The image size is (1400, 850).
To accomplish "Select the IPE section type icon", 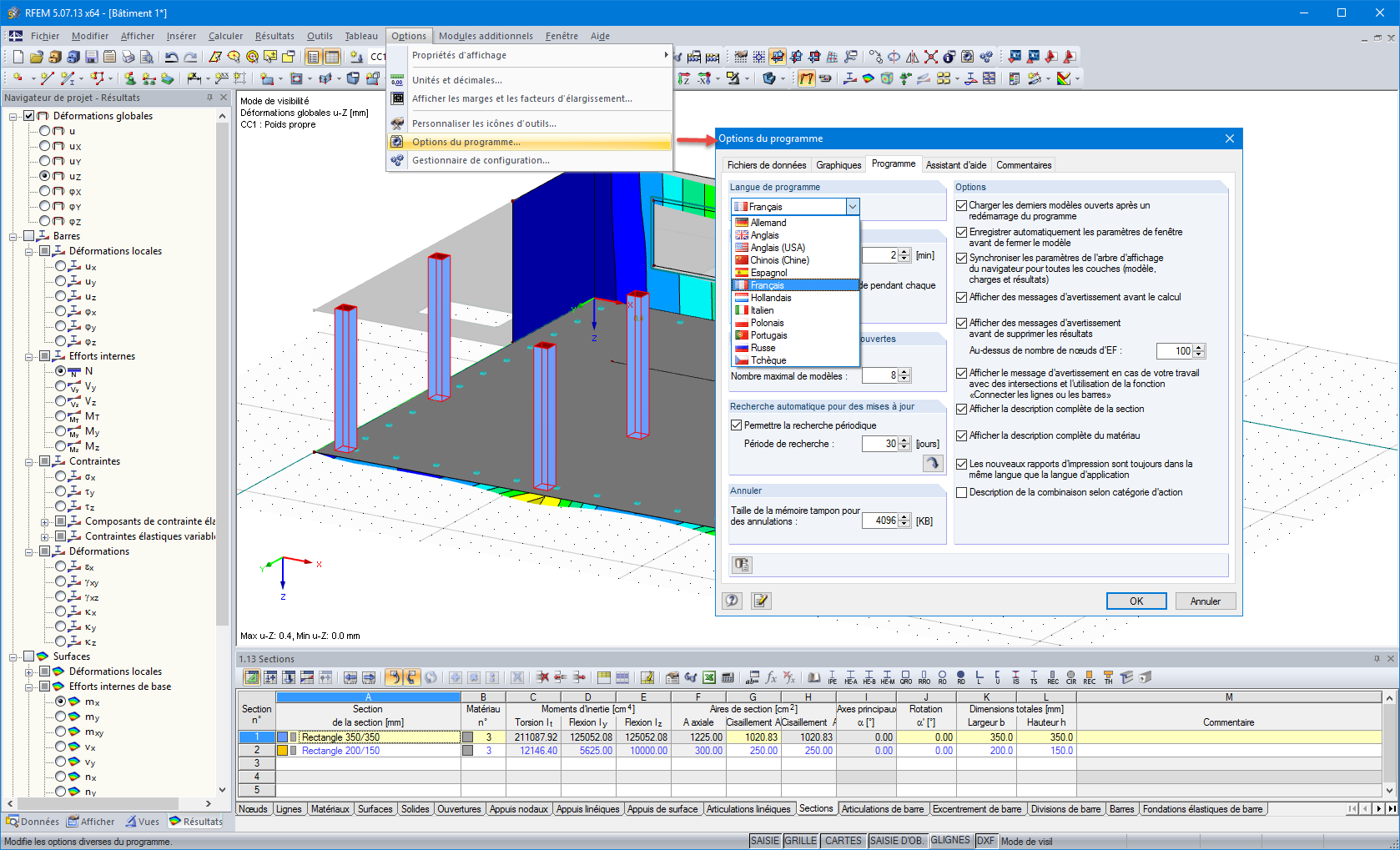I will click(832, 677).
